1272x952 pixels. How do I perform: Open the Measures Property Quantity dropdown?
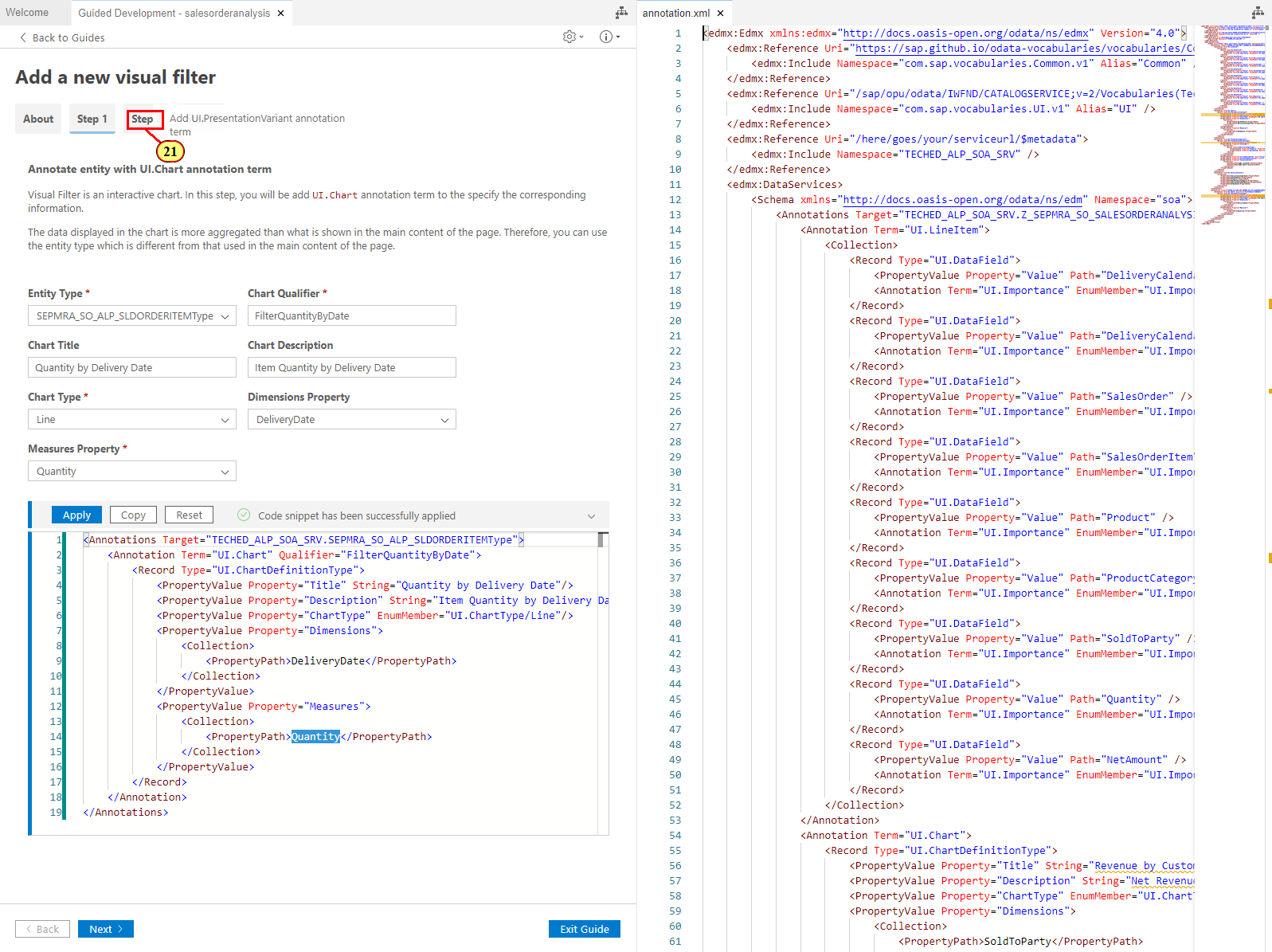coord(132,471)
